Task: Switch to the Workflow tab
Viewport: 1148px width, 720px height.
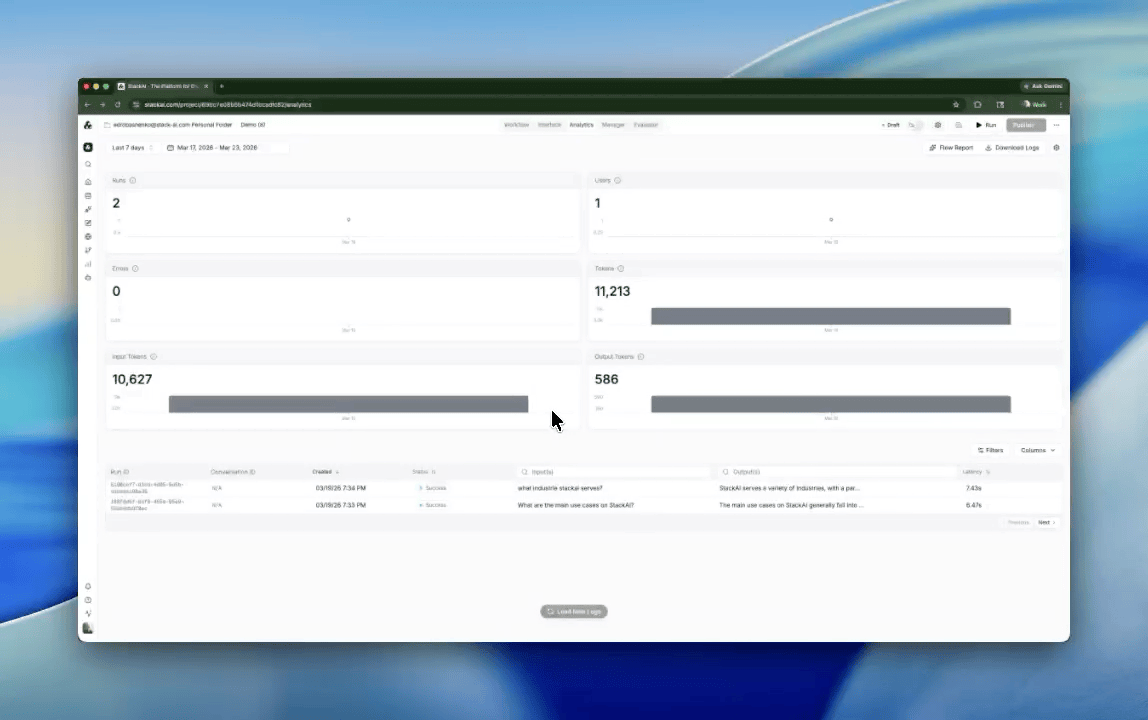Action: (x=516, y=125)
